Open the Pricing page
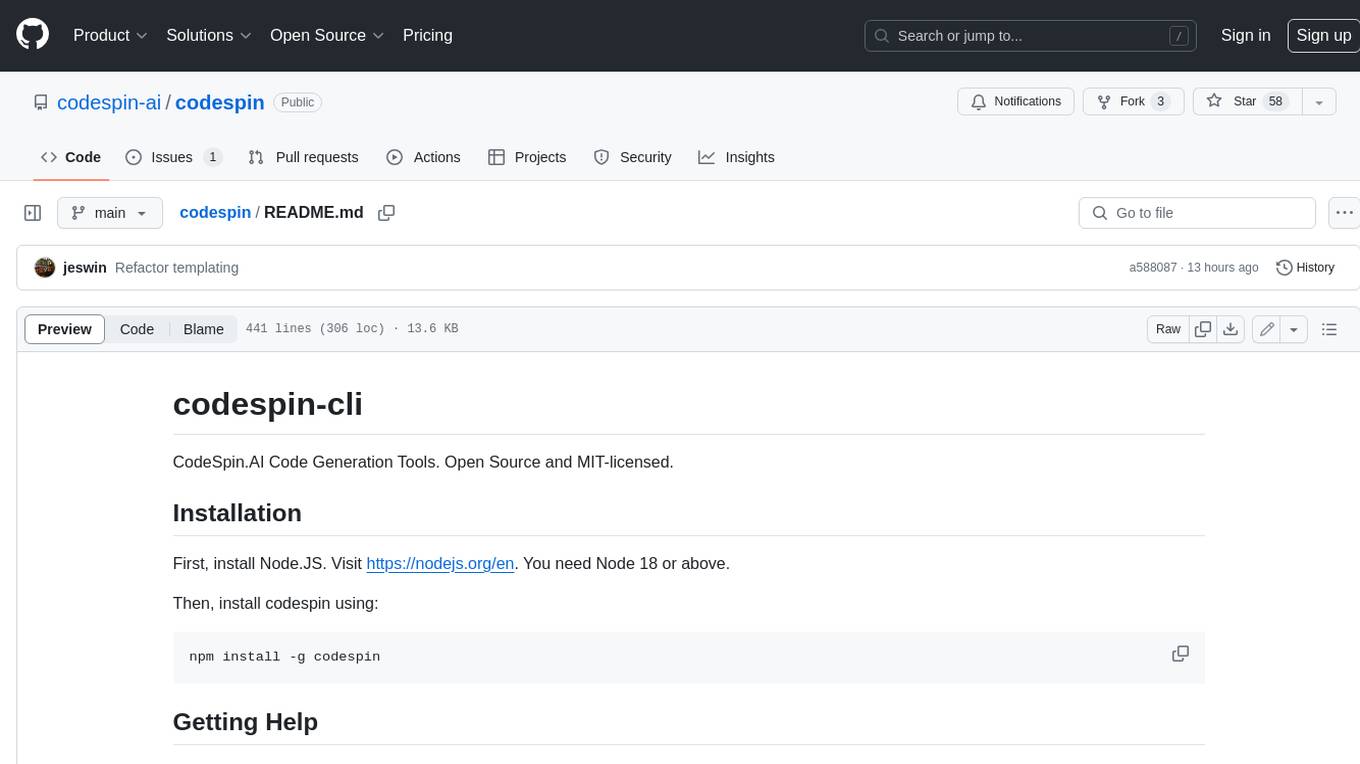 [427, 35]
